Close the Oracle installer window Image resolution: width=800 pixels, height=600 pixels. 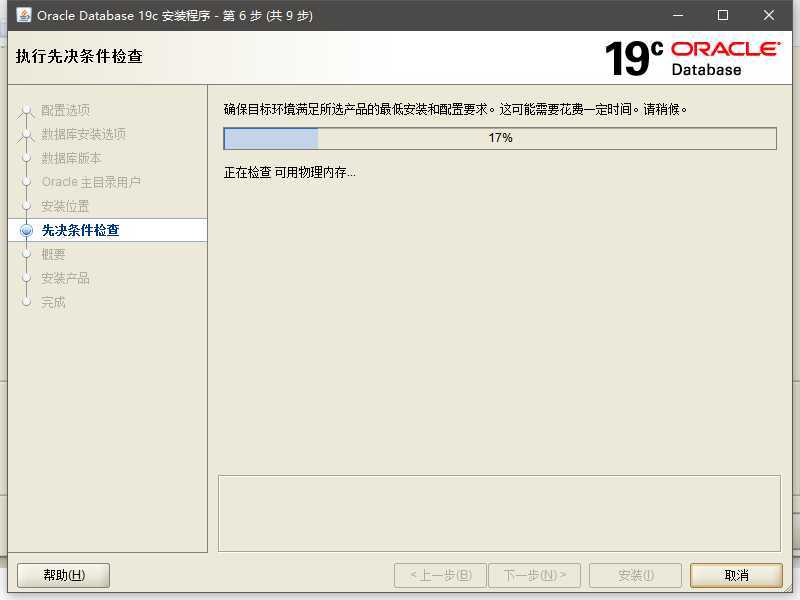coord(768,15)
